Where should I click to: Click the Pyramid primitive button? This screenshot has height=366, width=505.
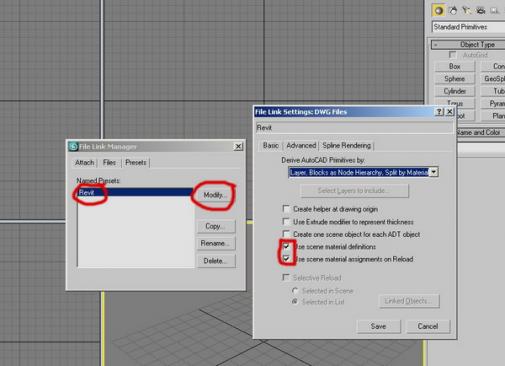(493, 104)
